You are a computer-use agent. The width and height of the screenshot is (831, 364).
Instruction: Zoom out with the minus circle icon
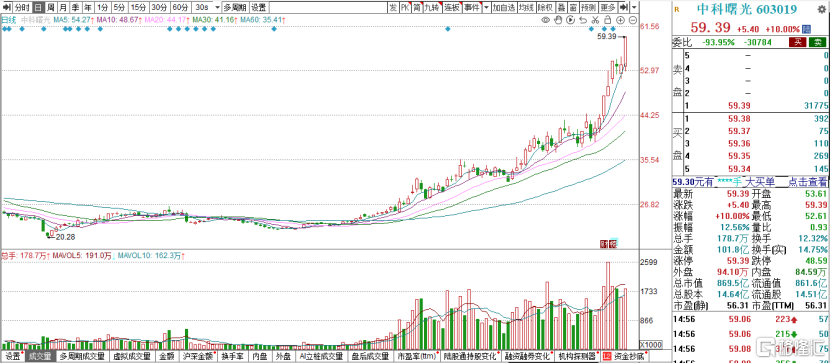click(x=633, y=20)
